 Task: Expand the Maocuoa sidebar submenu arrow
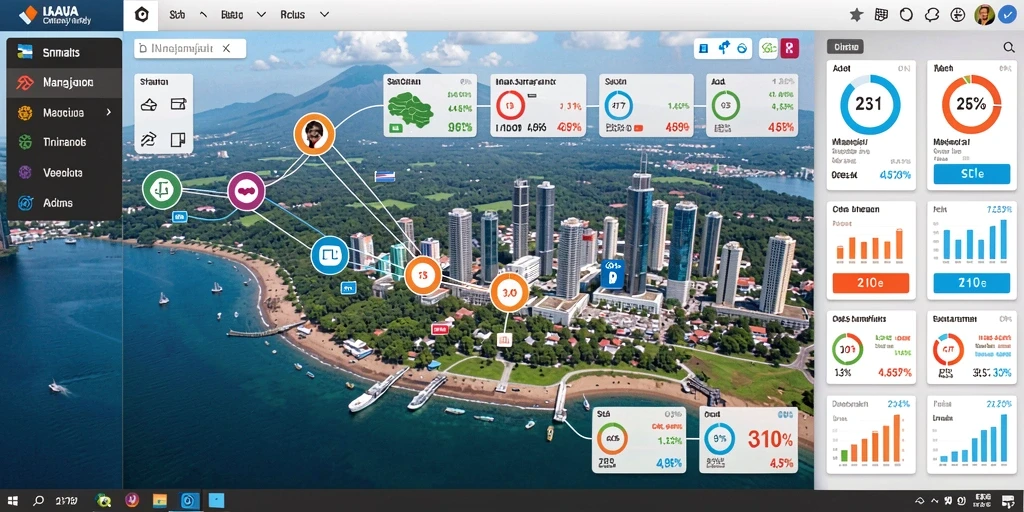click(x=108, y=112)
